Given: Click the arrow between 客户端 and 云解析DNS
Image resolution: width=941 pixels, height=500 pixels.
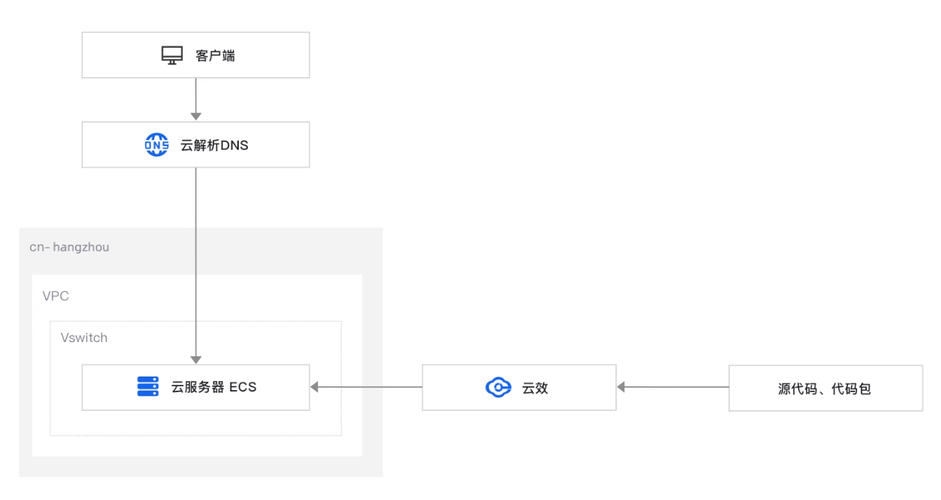Looking at the screenshot, I should click(196, 100).
